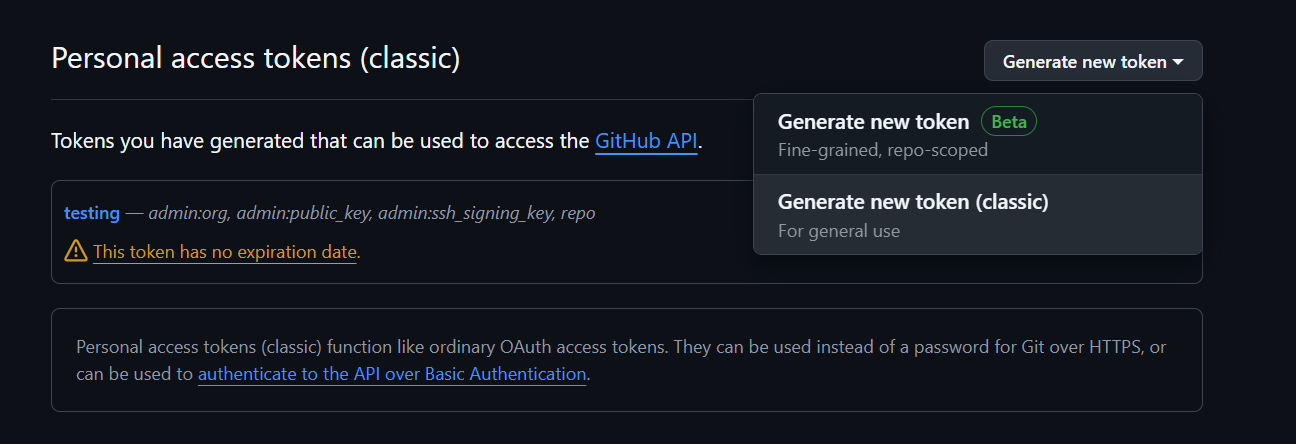Follow the Basic Authentication API link
The image size is (1296, 444).
point(392,374)
